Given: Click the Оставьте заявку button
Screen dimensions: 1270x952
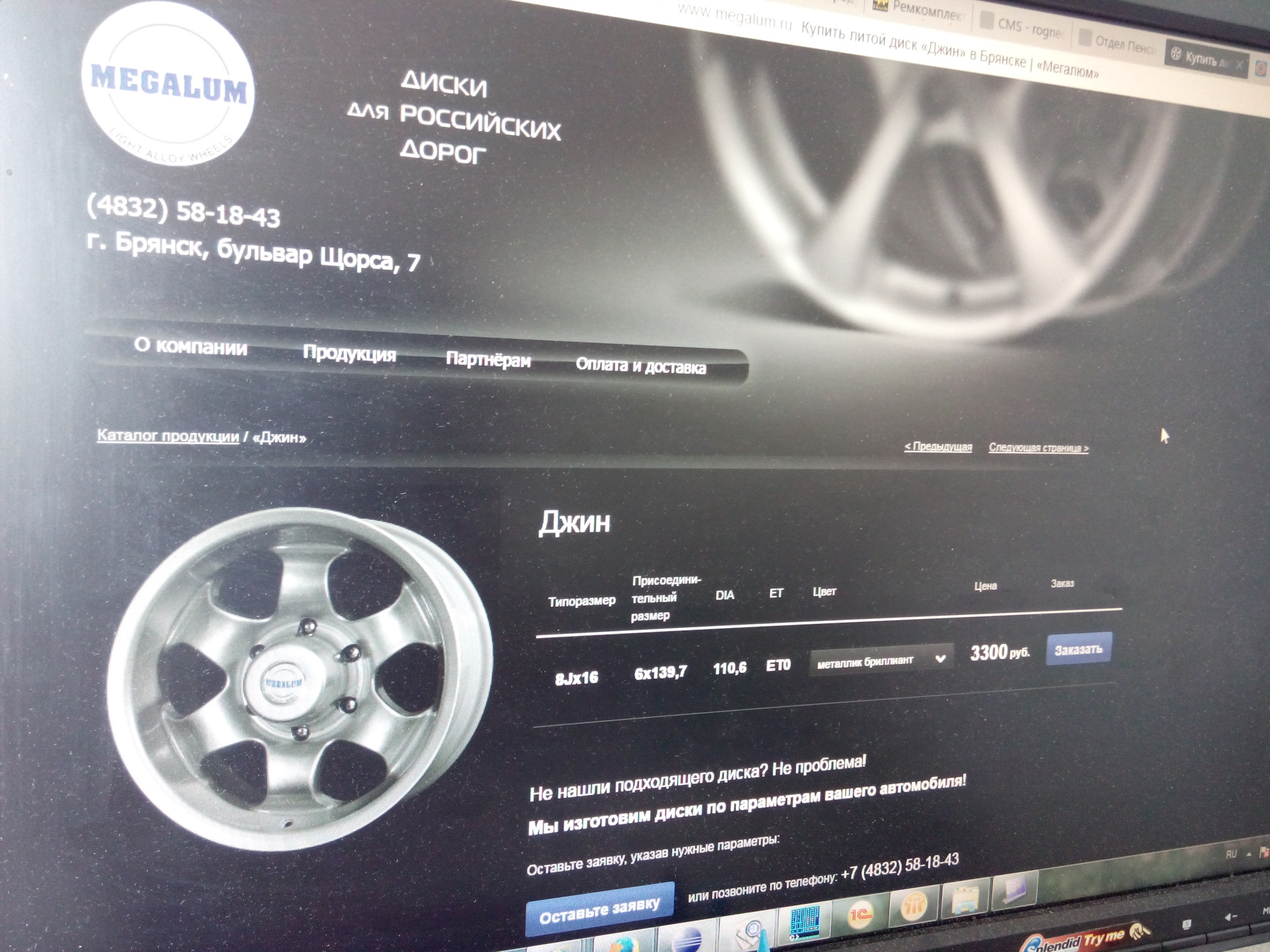Looking at the screenshot, I should [599, 910].
